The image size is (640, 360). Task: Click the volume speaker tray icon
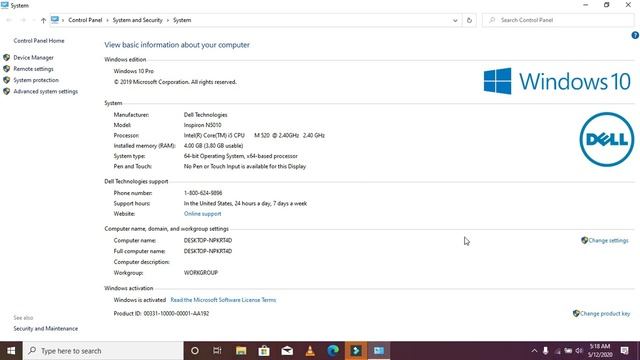[579, 351]
